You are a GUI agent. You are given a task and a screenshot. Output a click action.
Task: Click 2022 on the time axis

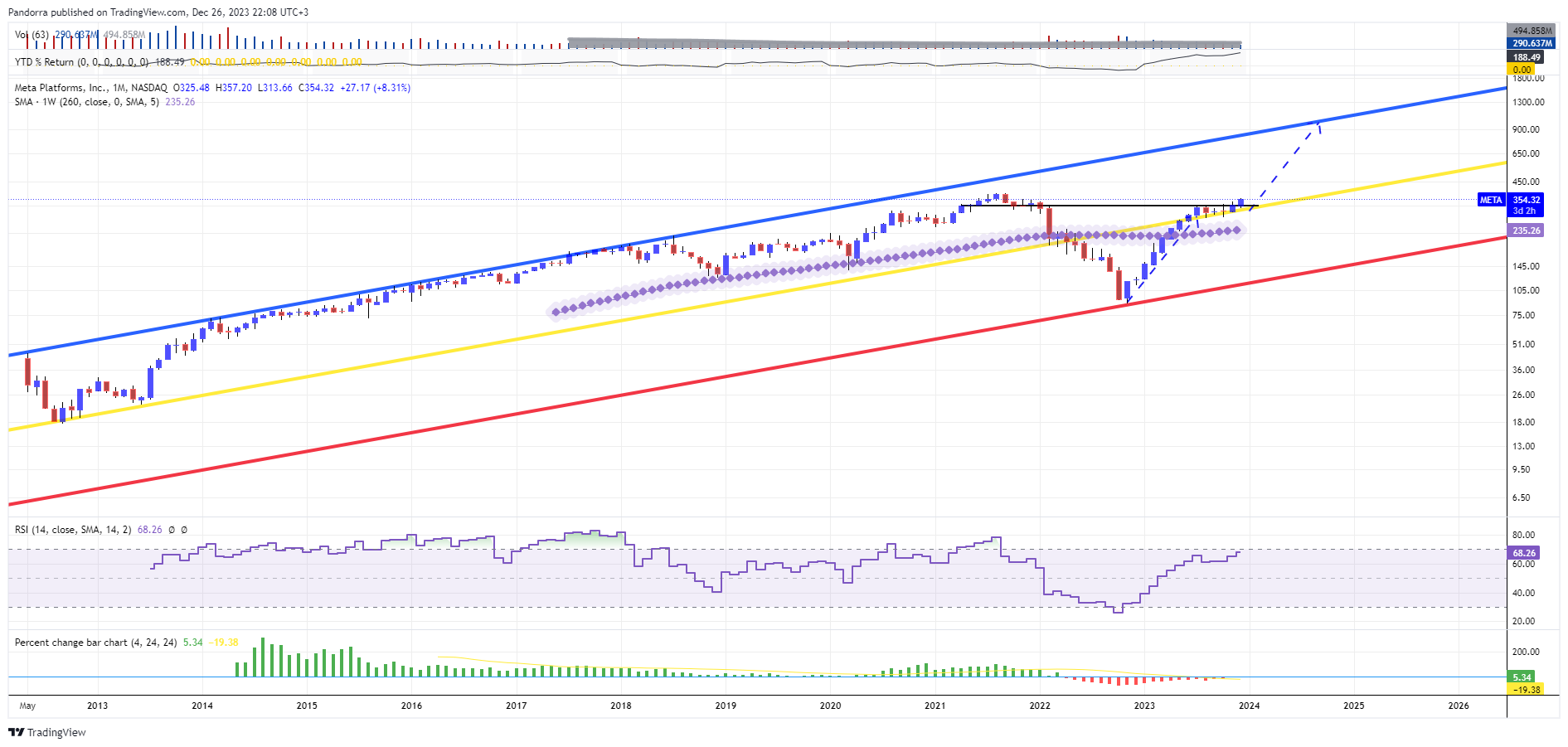1040,706
